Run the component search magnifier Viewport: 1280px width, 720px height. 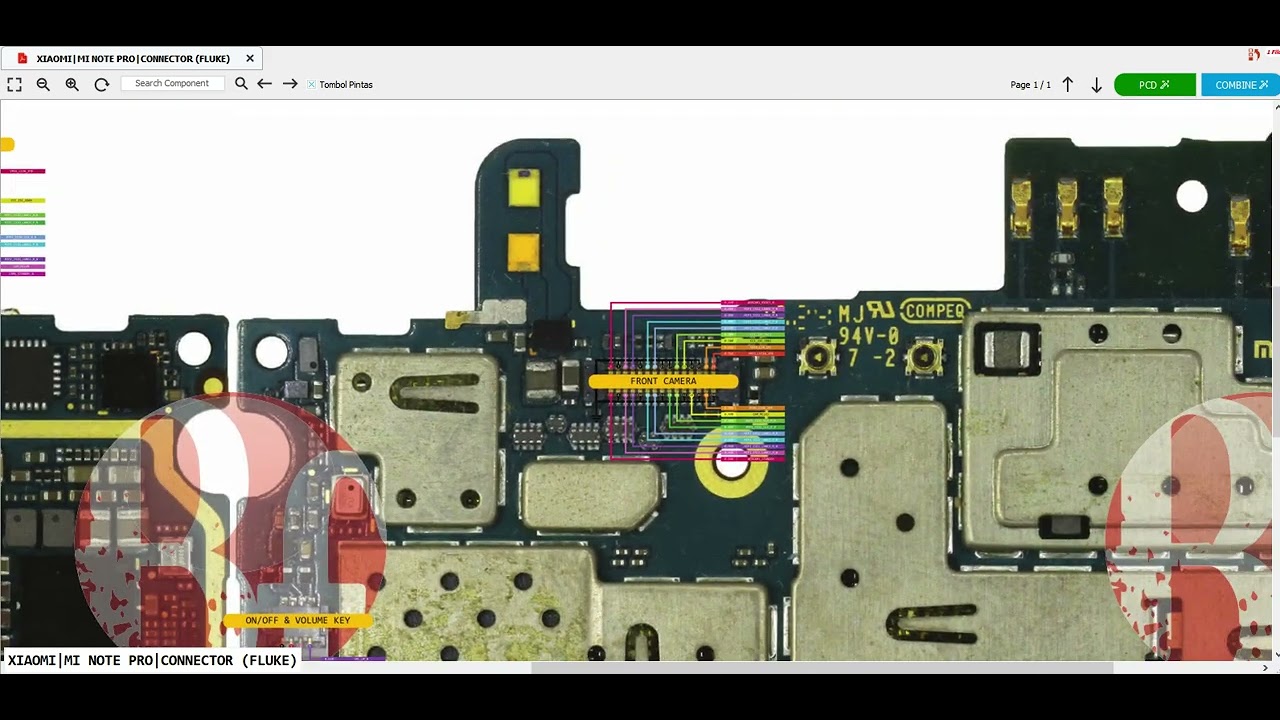point(241,84)
